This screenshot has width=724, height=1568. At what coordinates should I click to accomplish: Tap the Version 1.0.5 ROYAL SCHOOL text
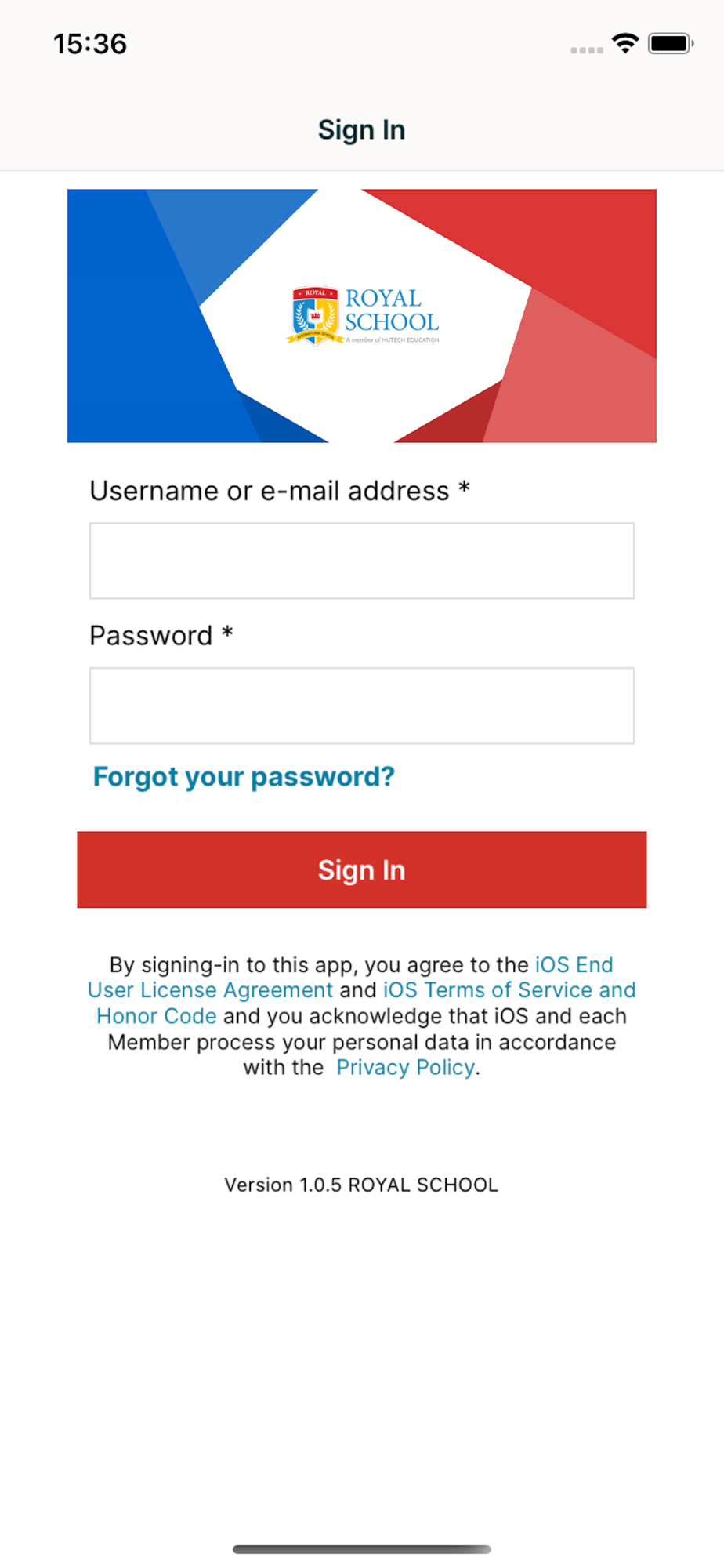tap(361, 1185)
